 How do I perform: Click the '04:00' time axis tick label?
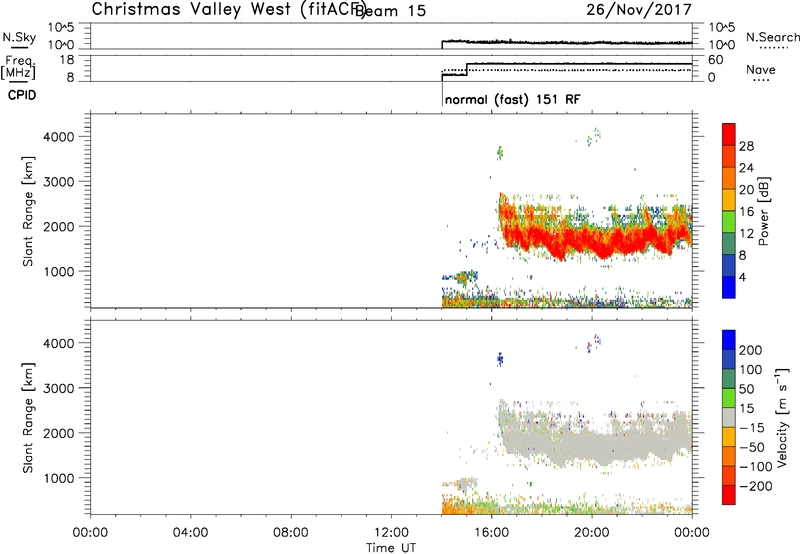point(191,533)
